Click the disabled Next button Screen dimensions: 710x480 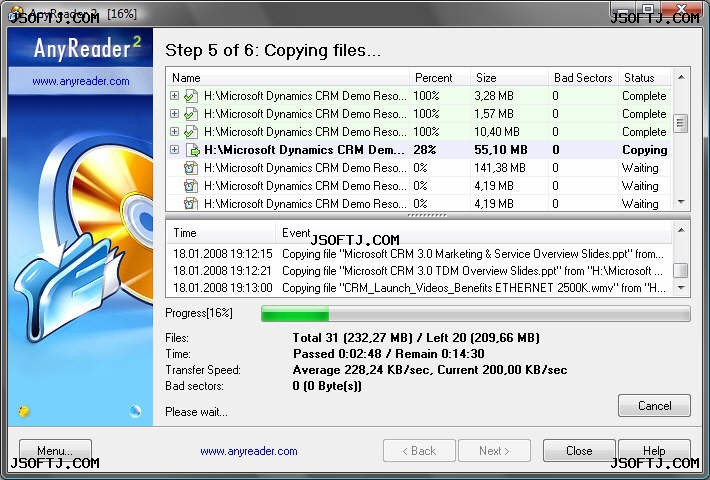494,451
